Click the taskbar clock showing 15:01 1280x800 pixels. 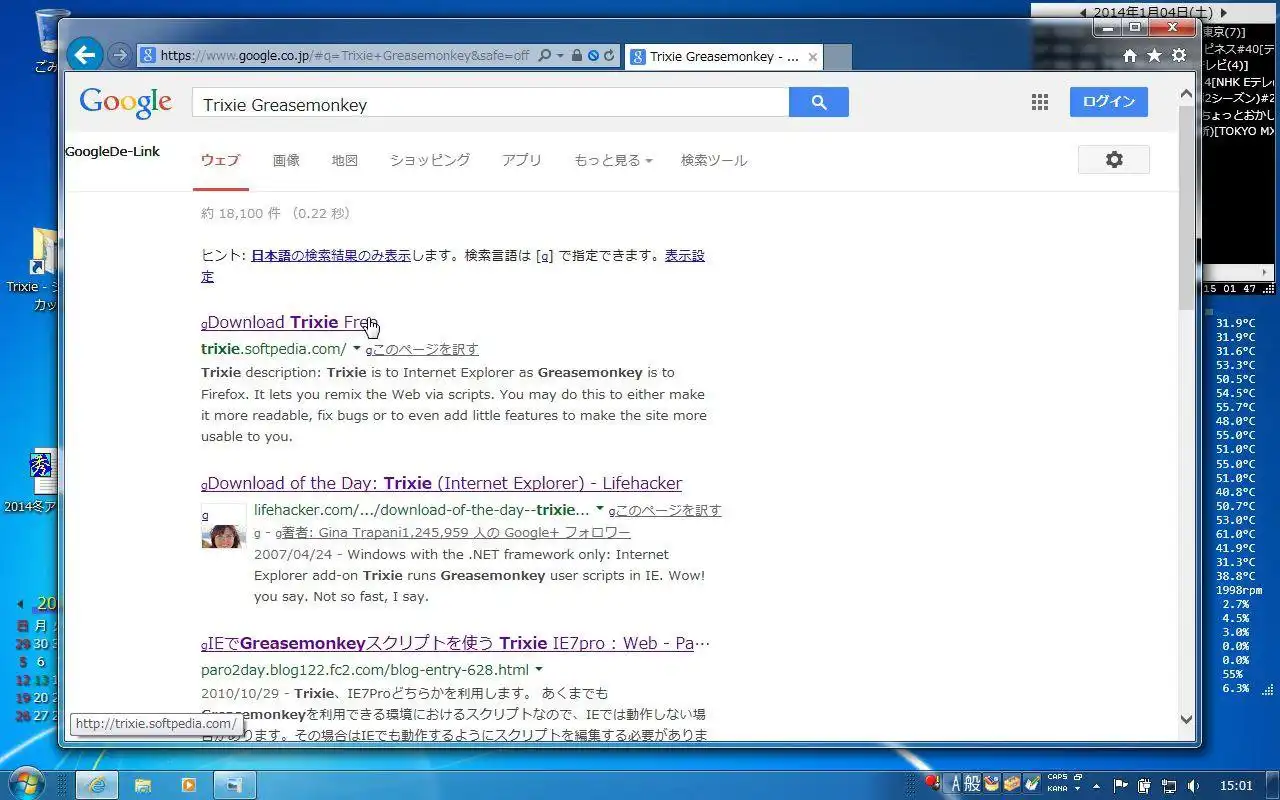pyautogui.click(x=1237, y=785)
